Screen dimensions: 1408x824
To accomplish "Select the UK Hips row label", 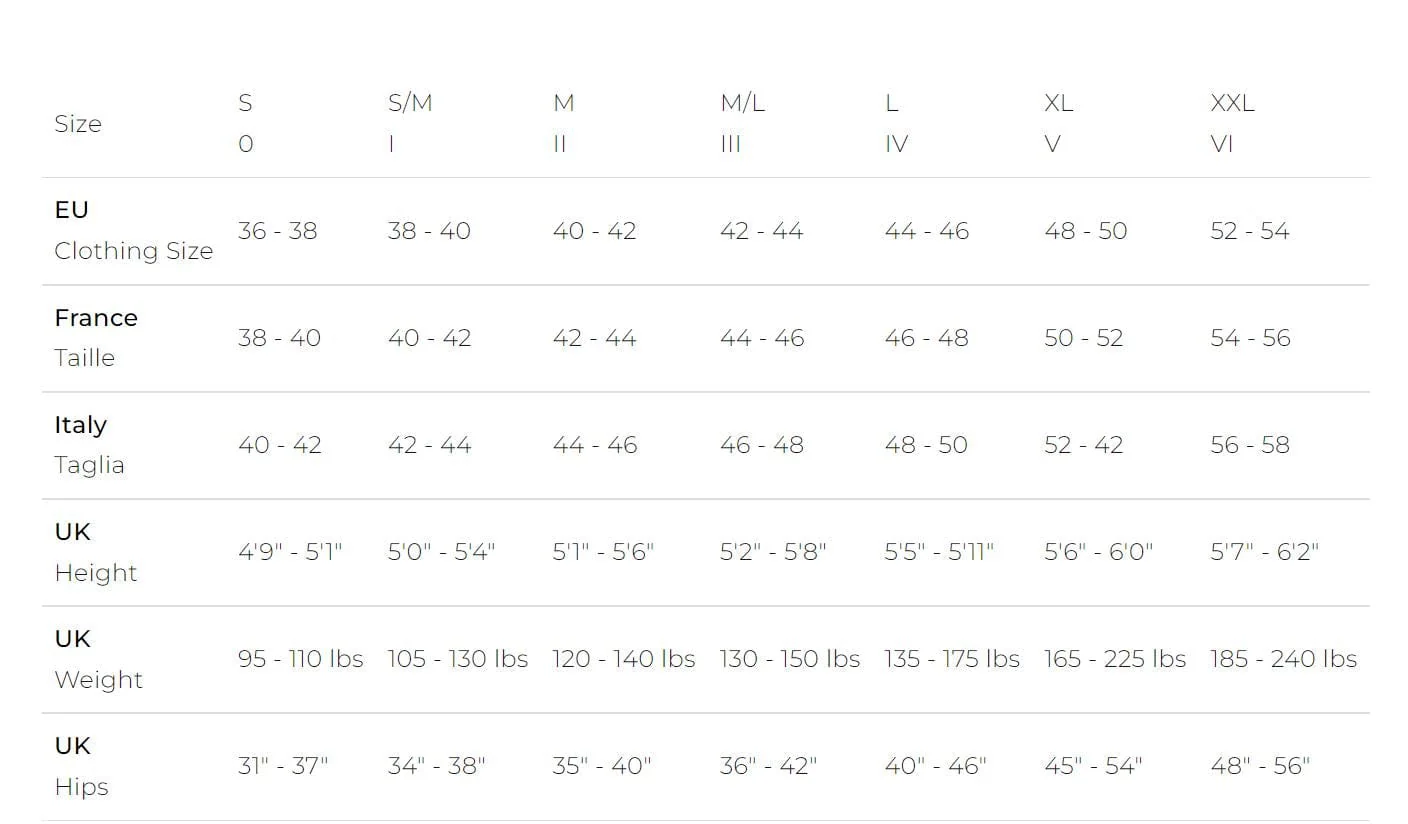I will [81, 766].
